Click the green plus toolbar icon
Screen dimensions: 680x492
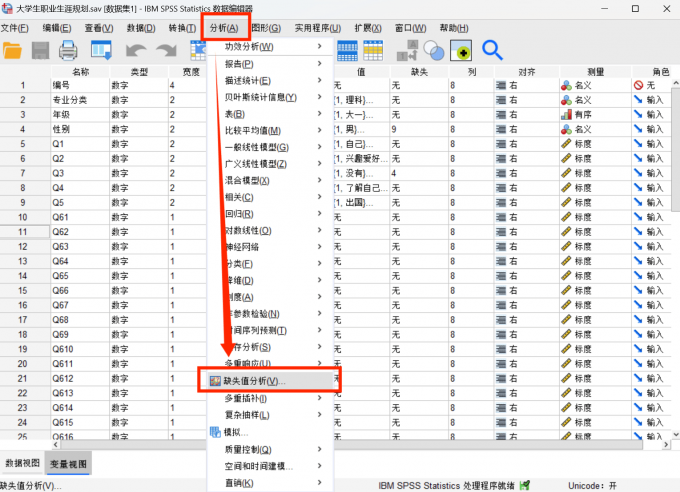click(x=461, y=51)
